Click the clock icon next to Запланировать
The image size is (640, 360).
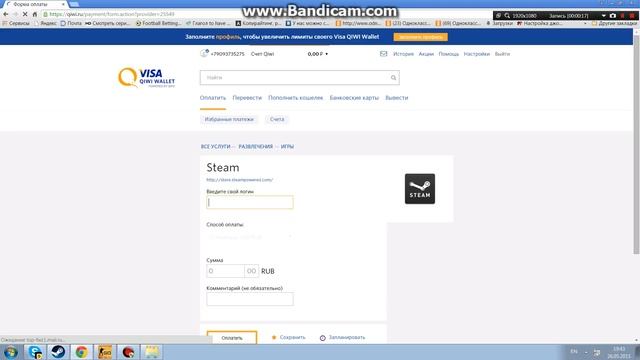coord(322,338)
